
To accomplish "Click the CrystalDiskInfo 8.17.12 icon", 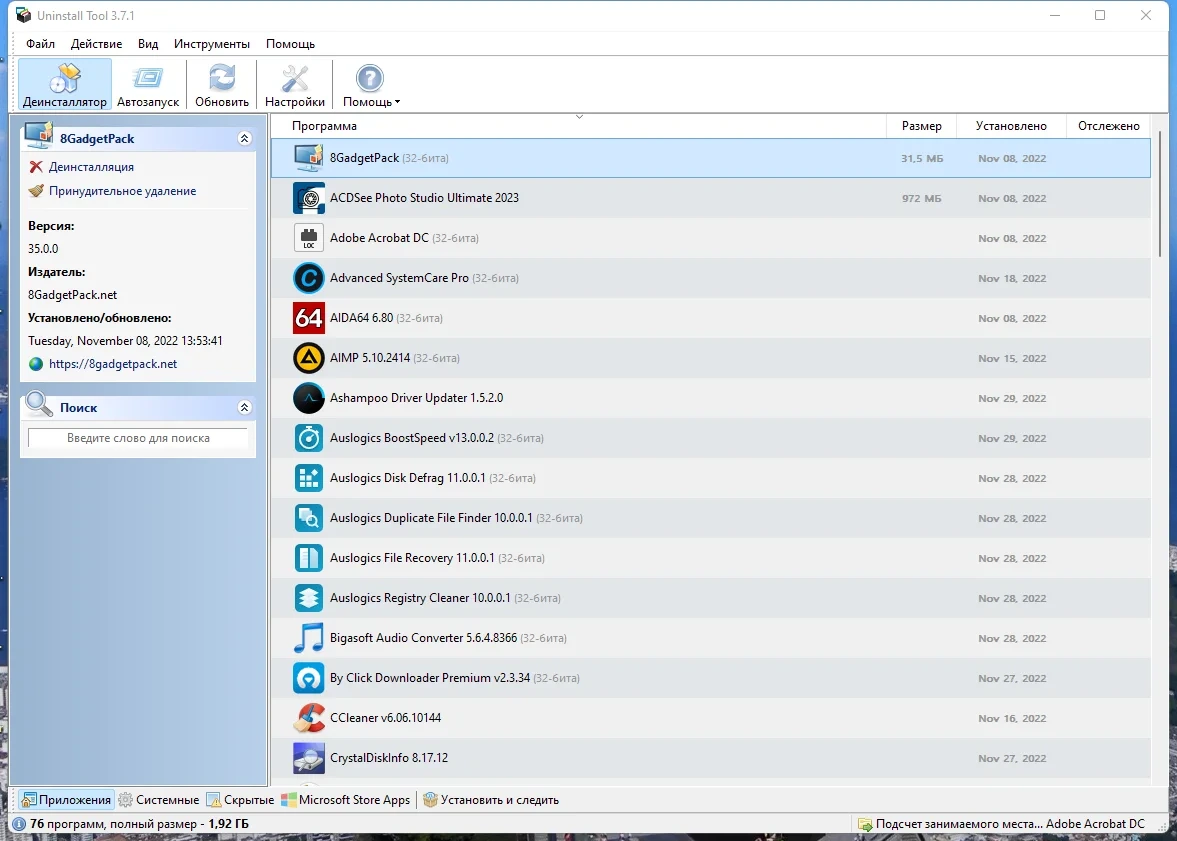I will 309,758.
